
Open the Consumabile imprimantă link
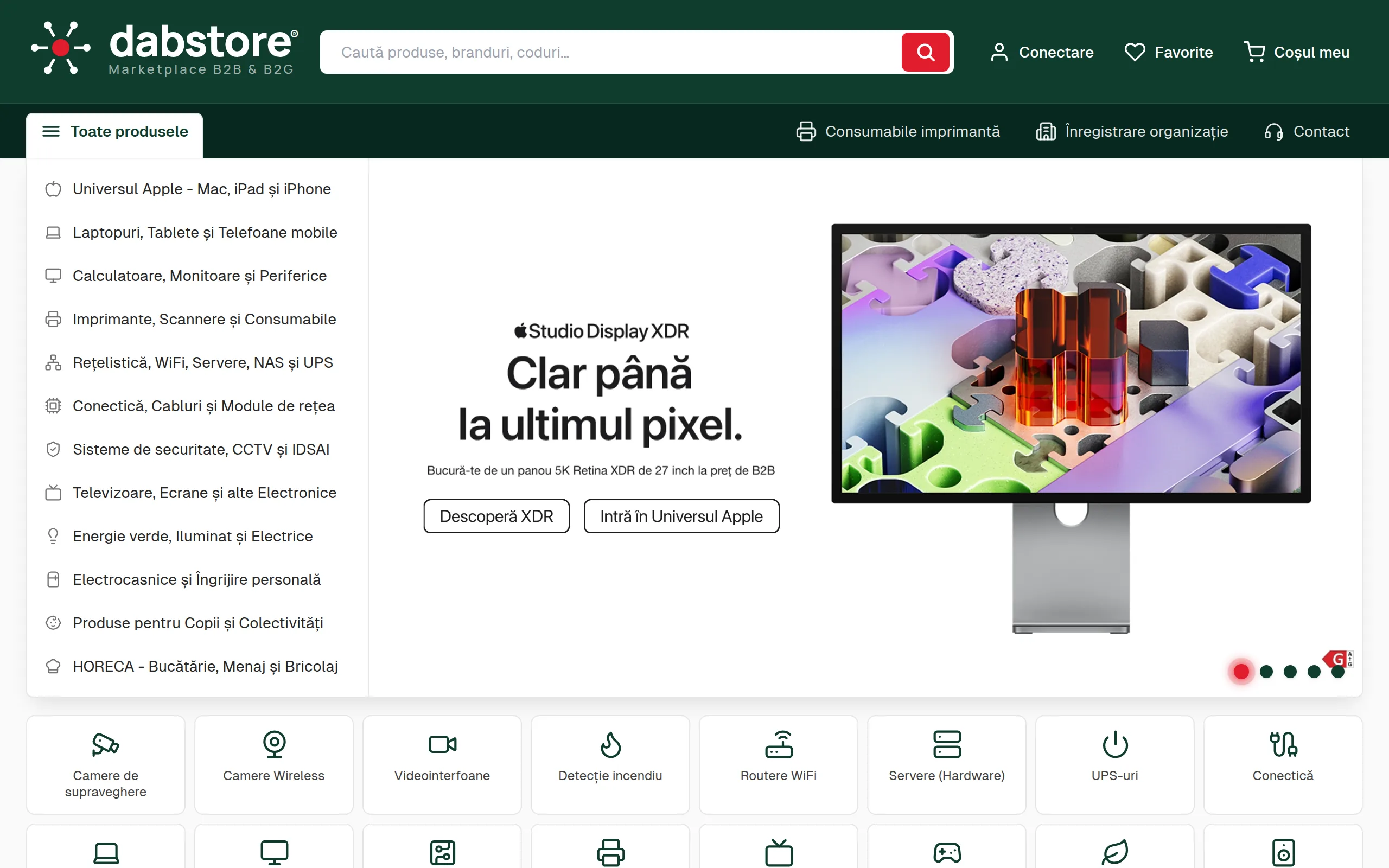coord(897,131)
